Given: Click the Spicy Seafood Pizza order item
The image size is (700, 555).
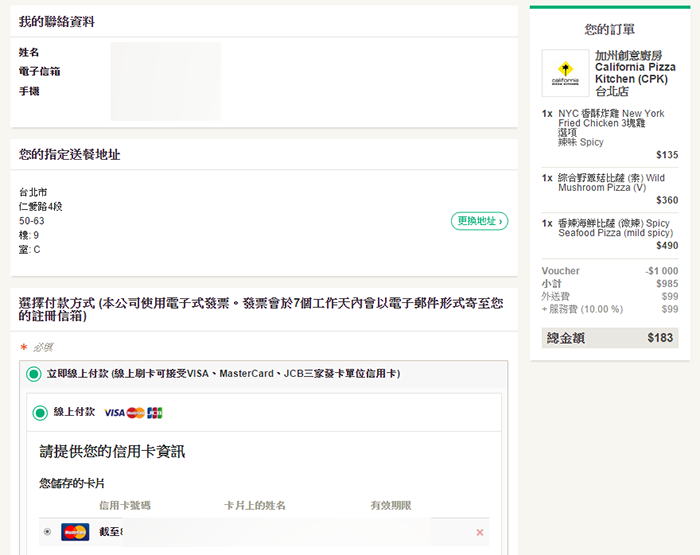Looking at the screenshot, I should (x=610, y=228).
